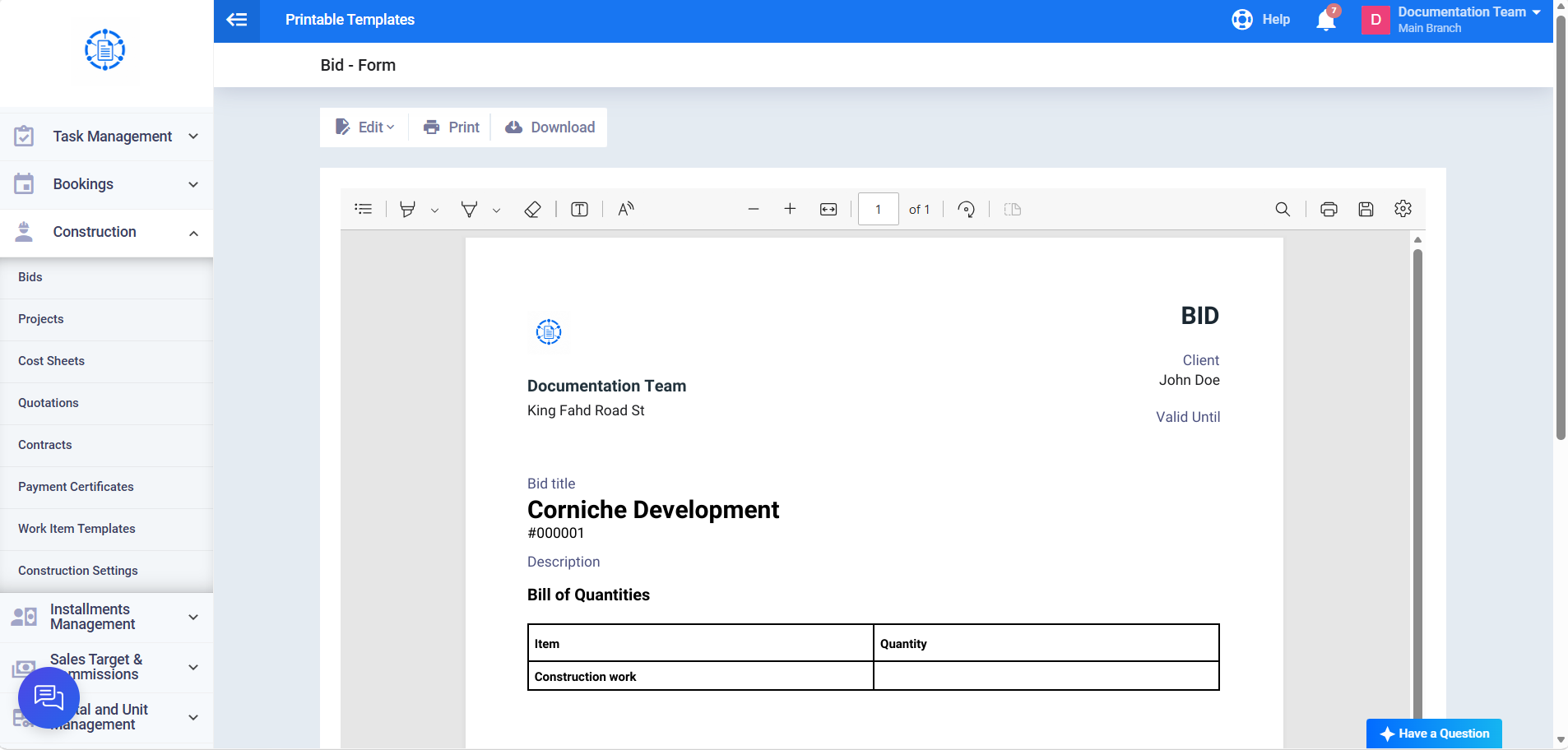1568x750 pixels.
Task: Activate read aloud in PDF toolbar
Action: [x=626, y=209]
